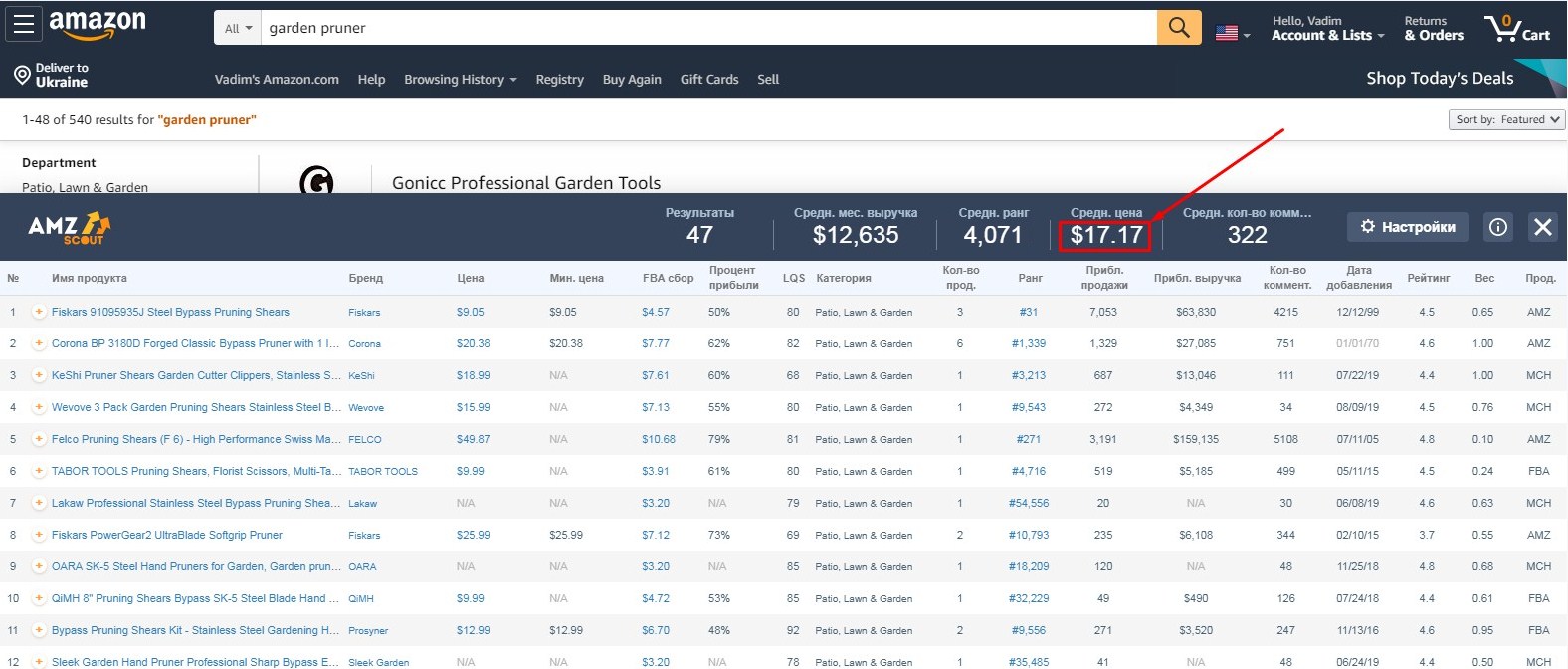Expand the Sort by: Featured dropdown
This screenshot has height=669, width=1568.
click(x=1506, y=119)
